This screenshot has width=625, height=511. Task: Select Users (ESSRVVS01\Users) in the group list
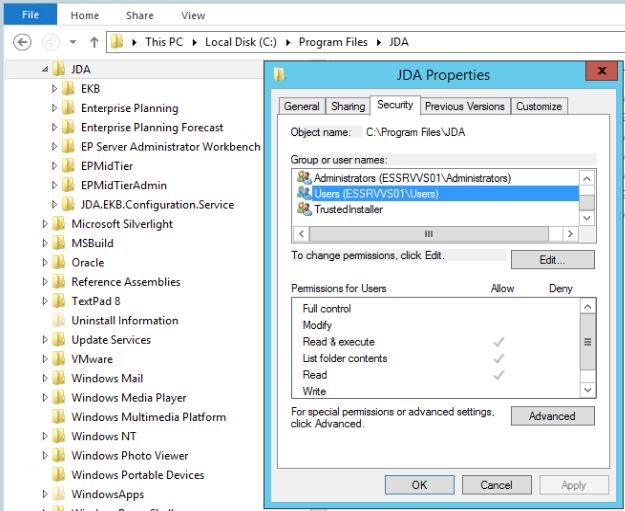(x=436, y=194)
